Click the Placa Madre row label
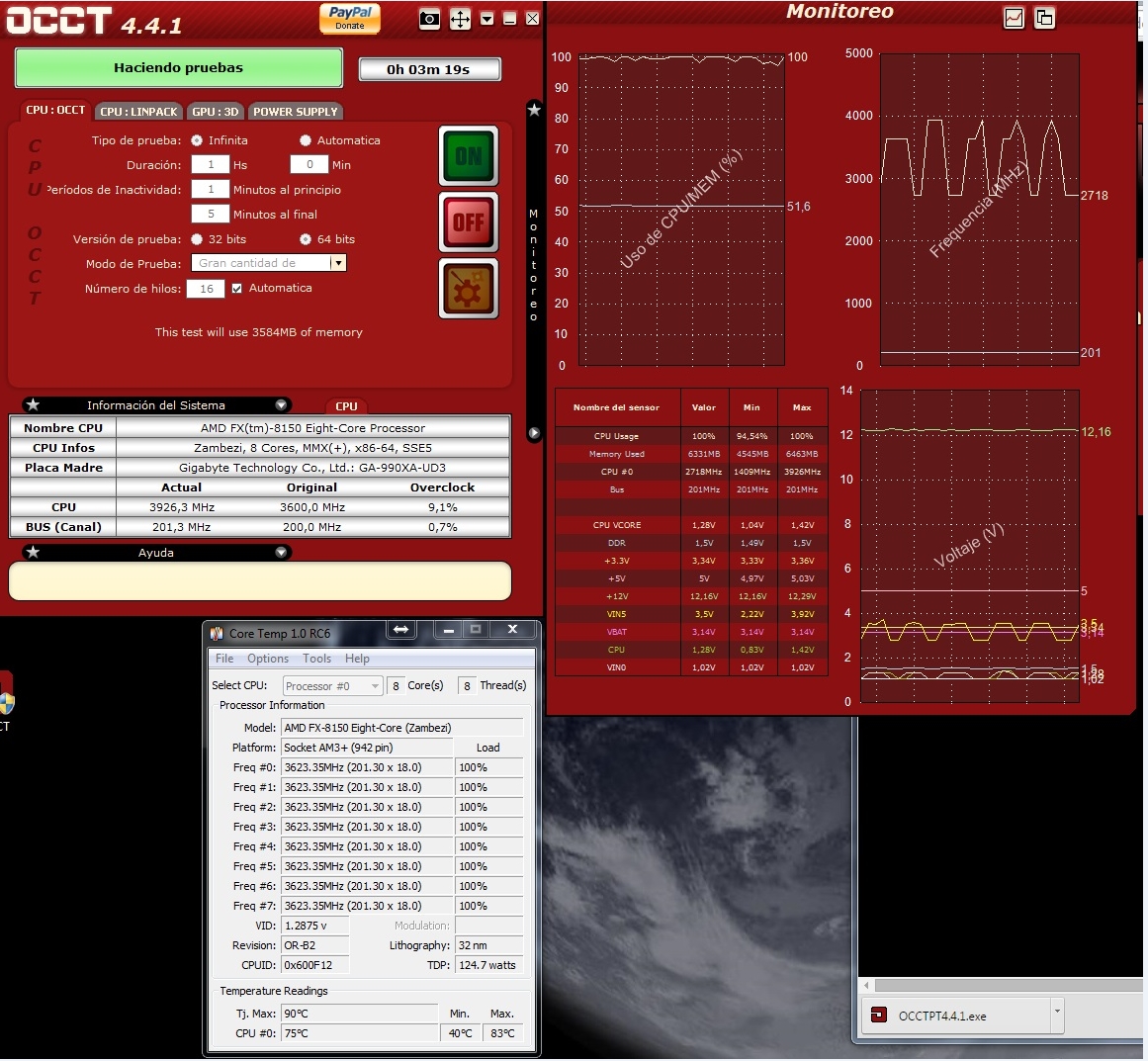Screen dimensions: 1148x1061 63,468
